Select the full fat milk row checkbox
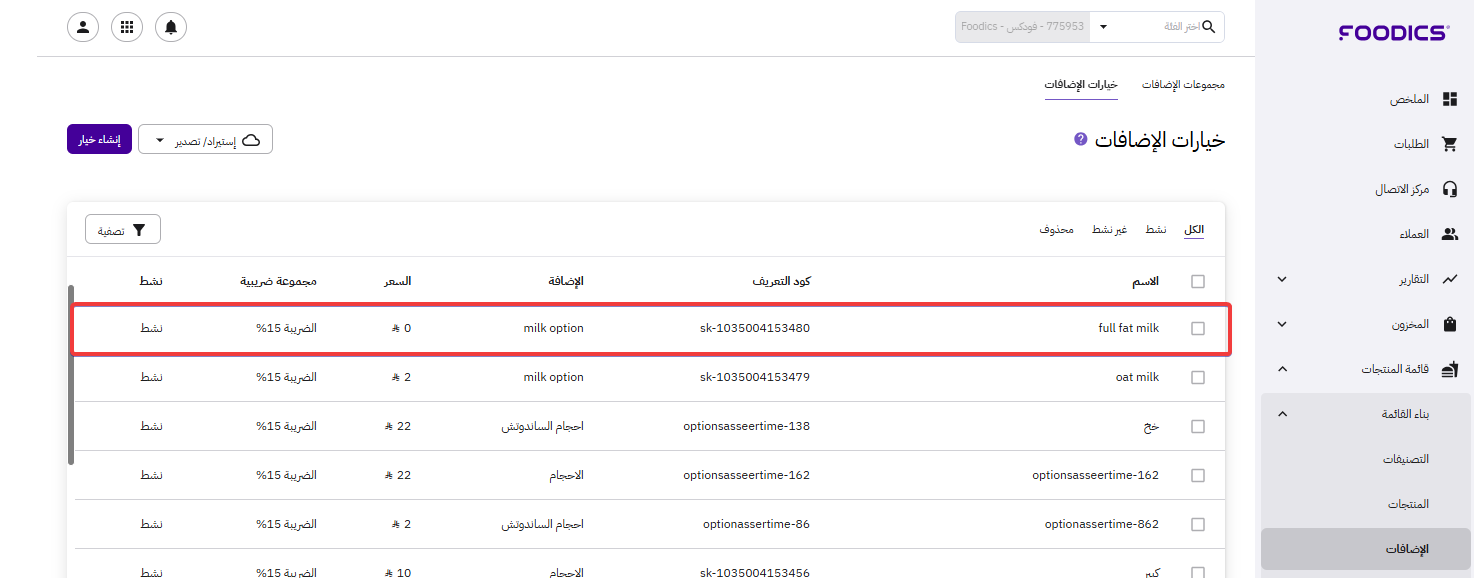Image resolution: width=1474 pixels, height=578 pixels. tap(1198, 329)
